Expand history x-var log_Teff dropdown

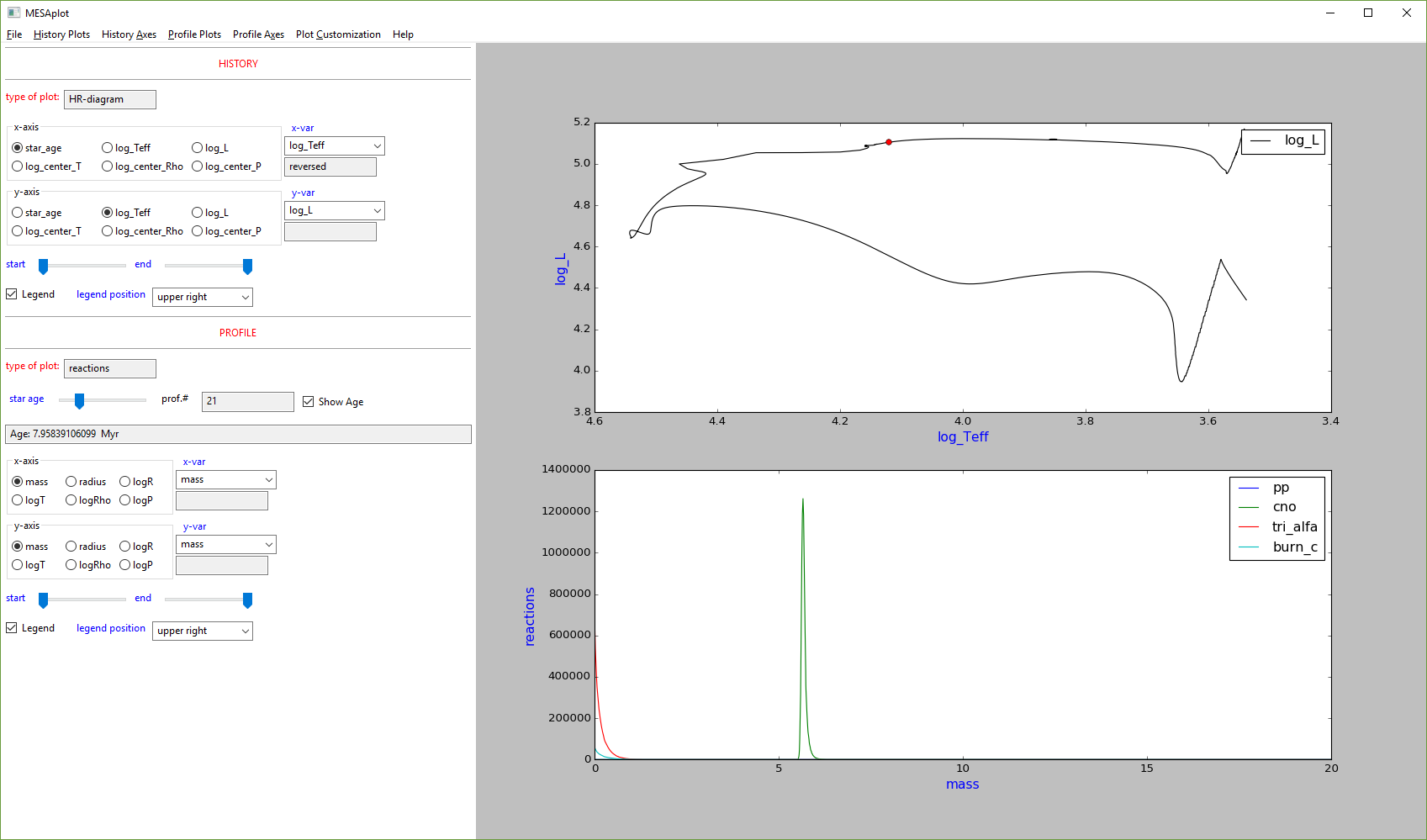pos(335,145)
